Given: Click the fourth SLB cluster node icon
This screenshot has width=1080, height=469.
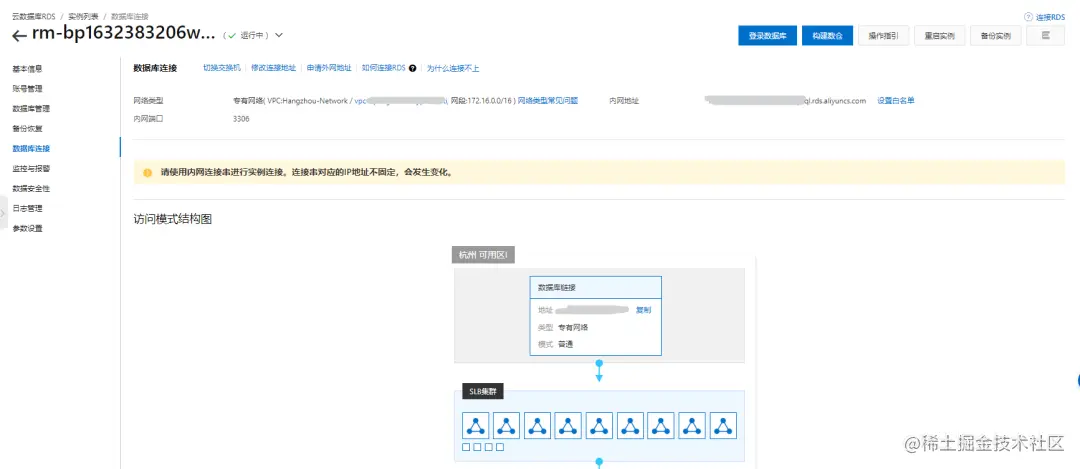Looking at the screenshot, I should pyautogui.click(x=569, y=426).
